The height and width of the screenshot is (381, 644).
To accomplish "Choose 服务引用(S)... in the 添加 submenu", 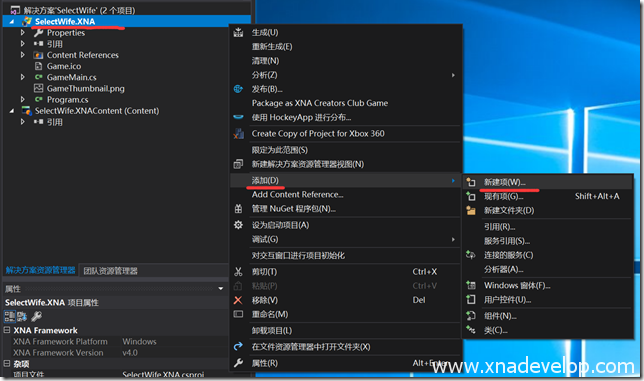I will coord(547,241).
